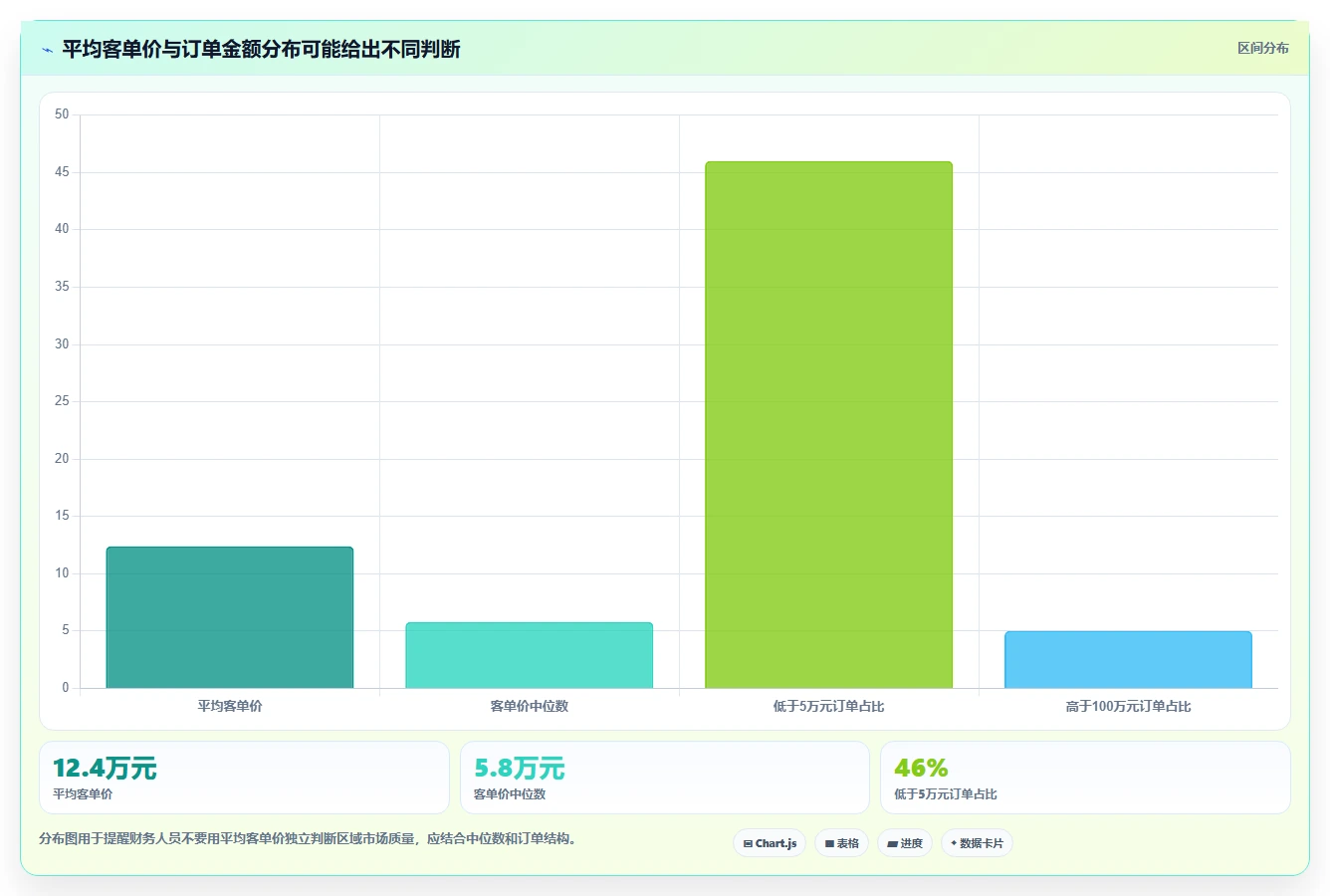Open the 5.8万元 客单价中位数 stat card
Image resolution: width=1330 pixels, height=896 pixels.
(x=665, y=778)
